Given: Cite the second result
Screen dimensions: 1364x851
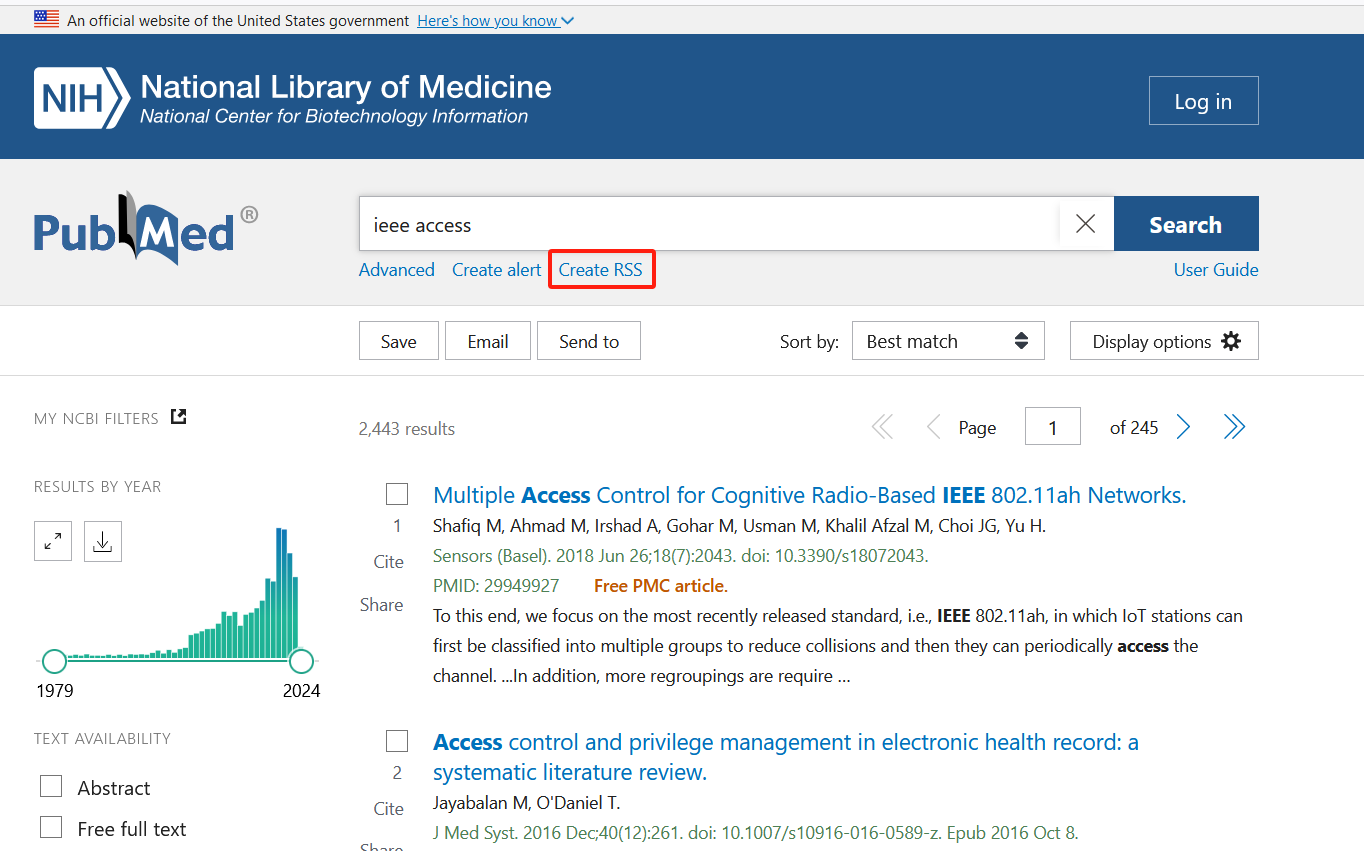Looking at the screenshot, I should pyautogui.click(x=388, y=809).
